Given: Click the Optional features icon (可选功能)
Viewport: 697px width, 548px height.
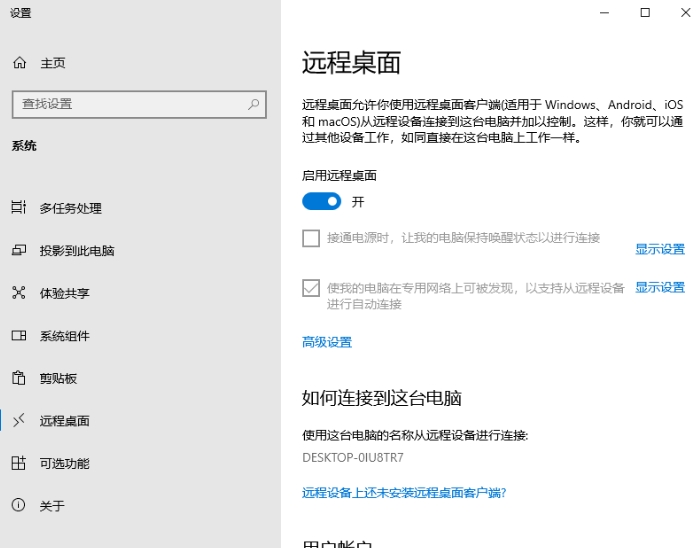Looking at the screenshot, I should coord(18,464).
